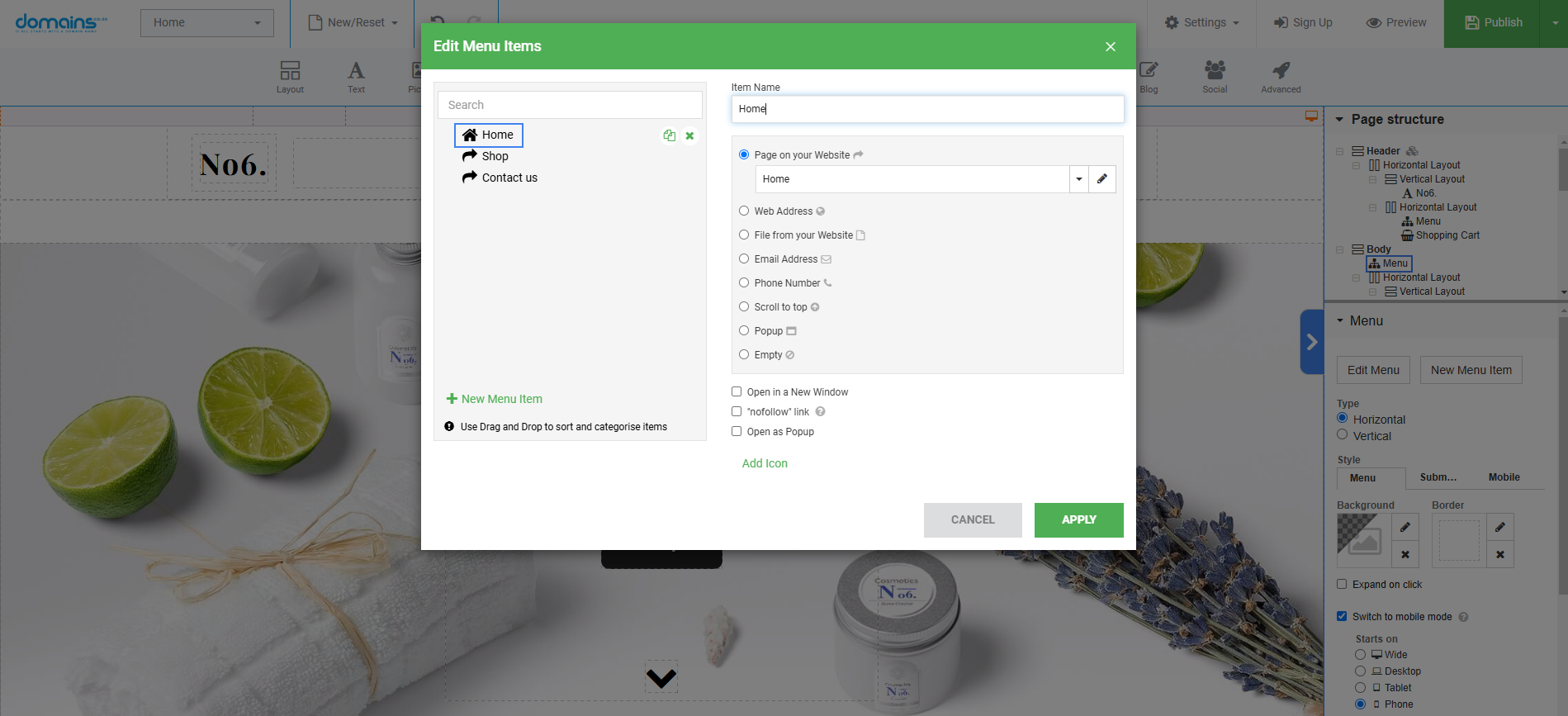Viewport: 1568px width, 716px height.
Task: Select the Web Address radio option
Action: 744,211
